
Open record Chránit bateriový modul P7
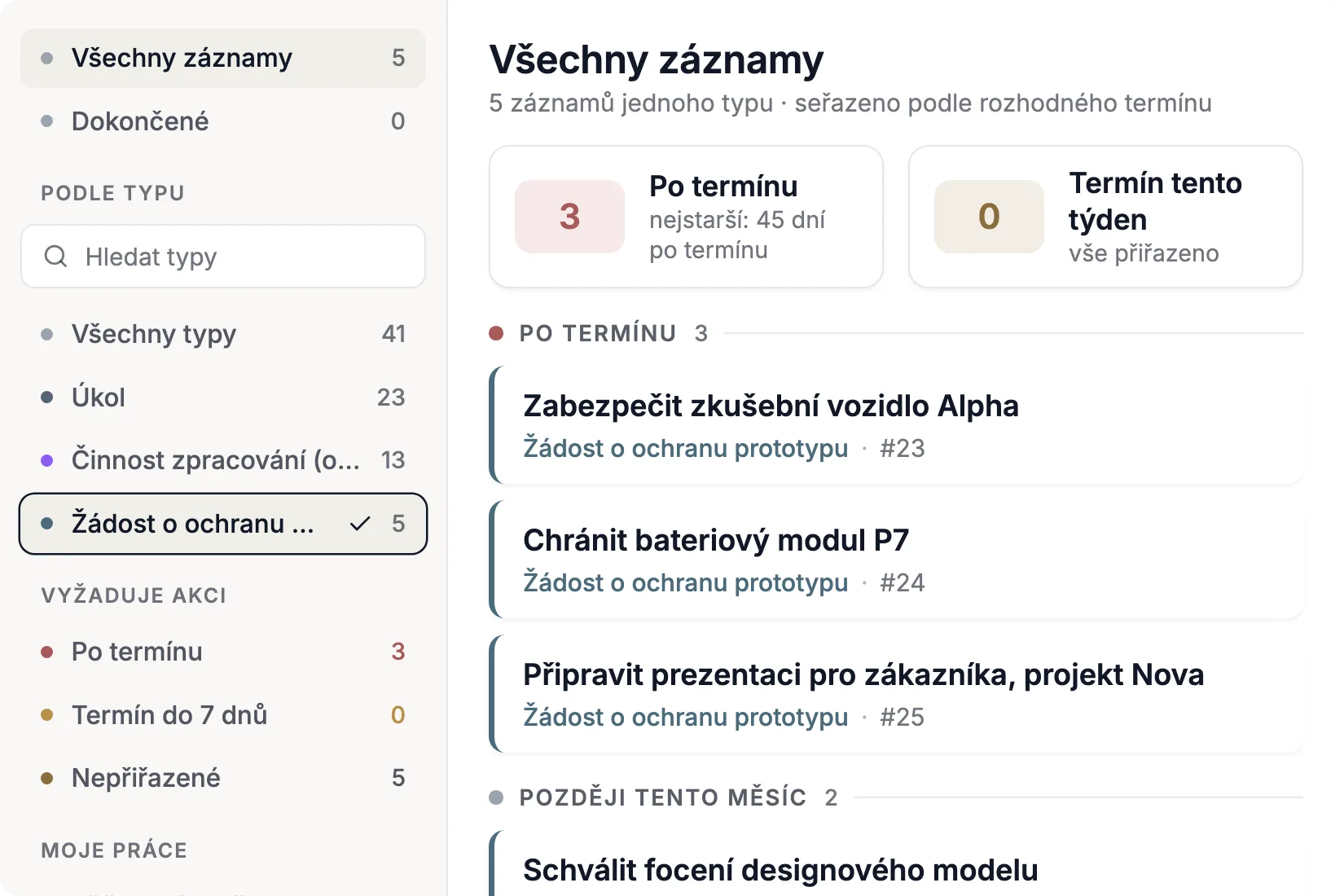896,560
